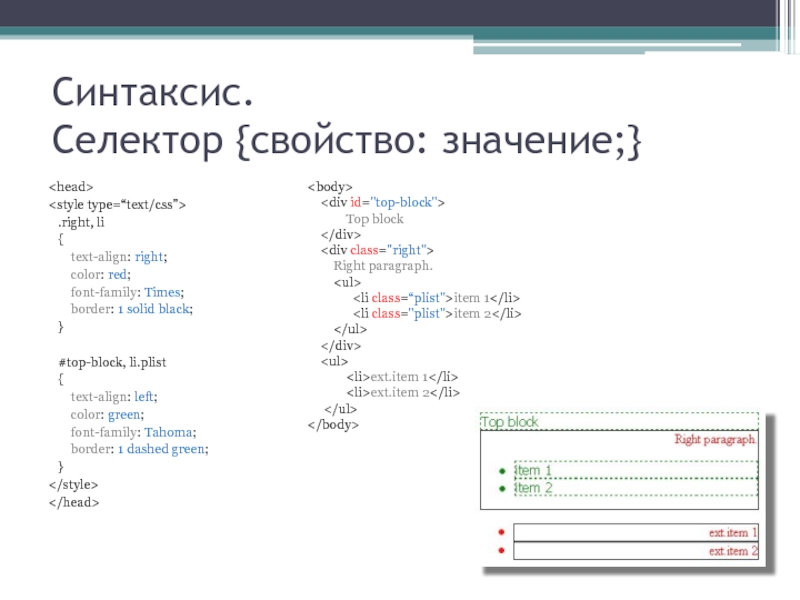Click the "border: 1 dashed green;" line
The image size is (800, 600).
pos(140,450)
